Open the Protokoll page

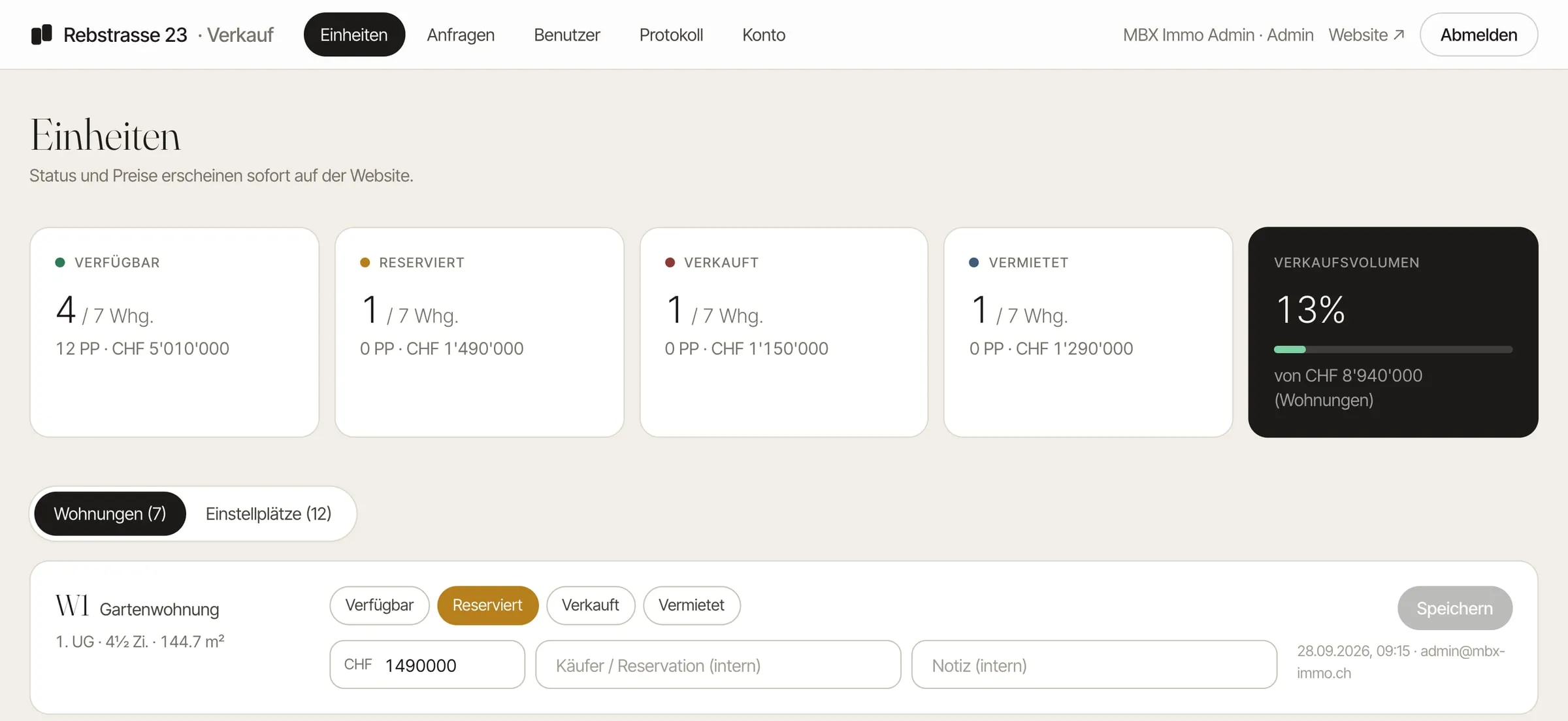[x=671, y=35]
